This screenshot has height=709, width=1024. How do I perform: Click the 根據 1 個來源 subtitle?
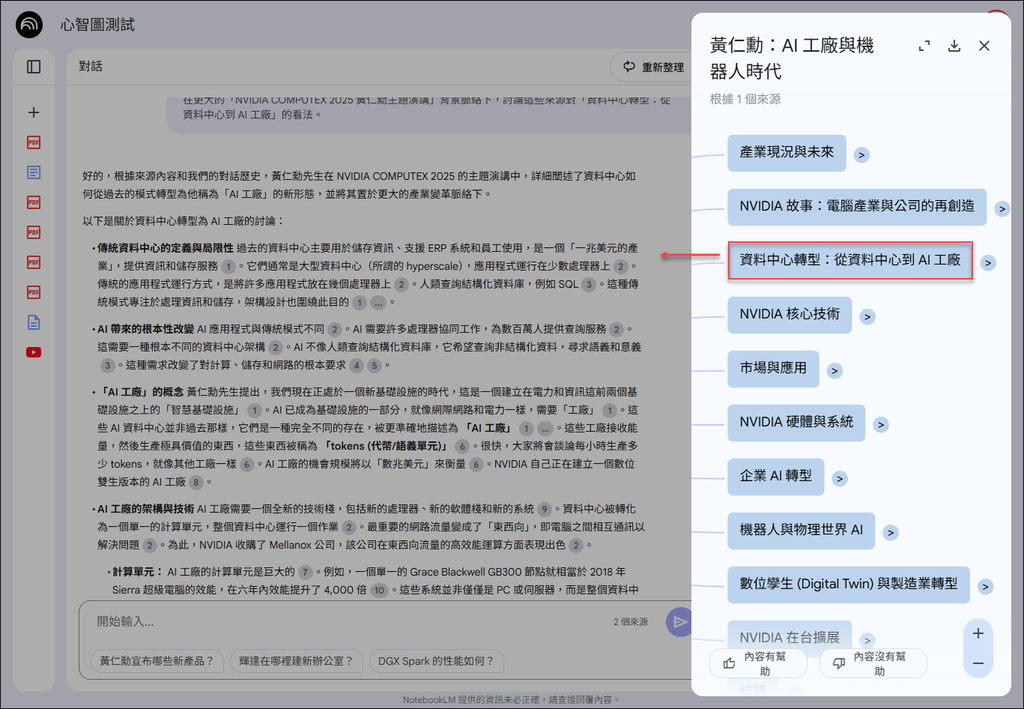tap(745, 99)
